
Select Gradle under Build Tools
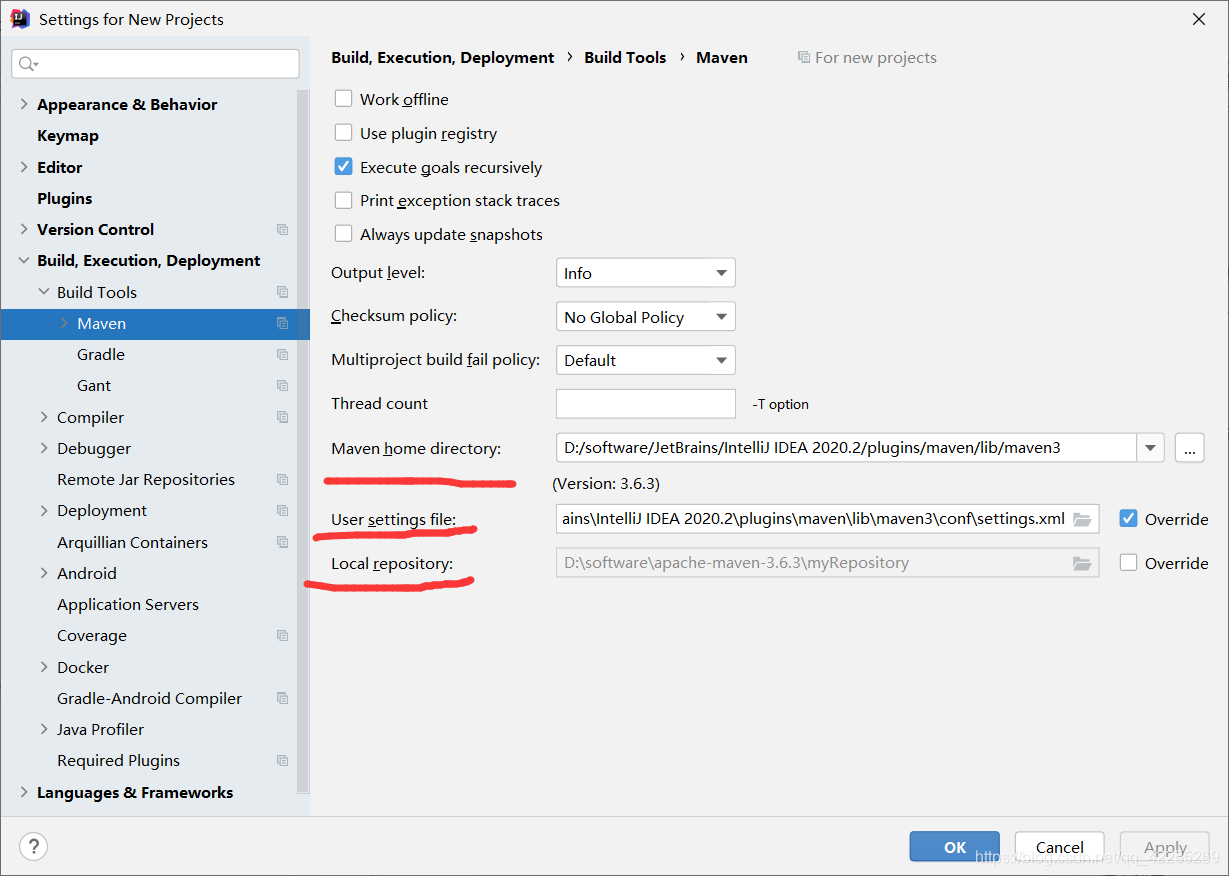[101, 355]
